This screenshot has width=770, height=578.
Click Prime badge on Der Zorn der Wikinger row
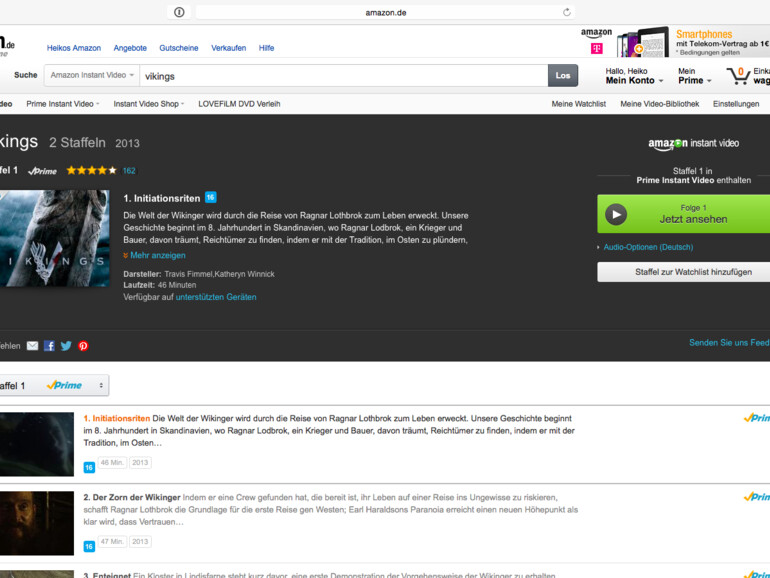(757, 497)
